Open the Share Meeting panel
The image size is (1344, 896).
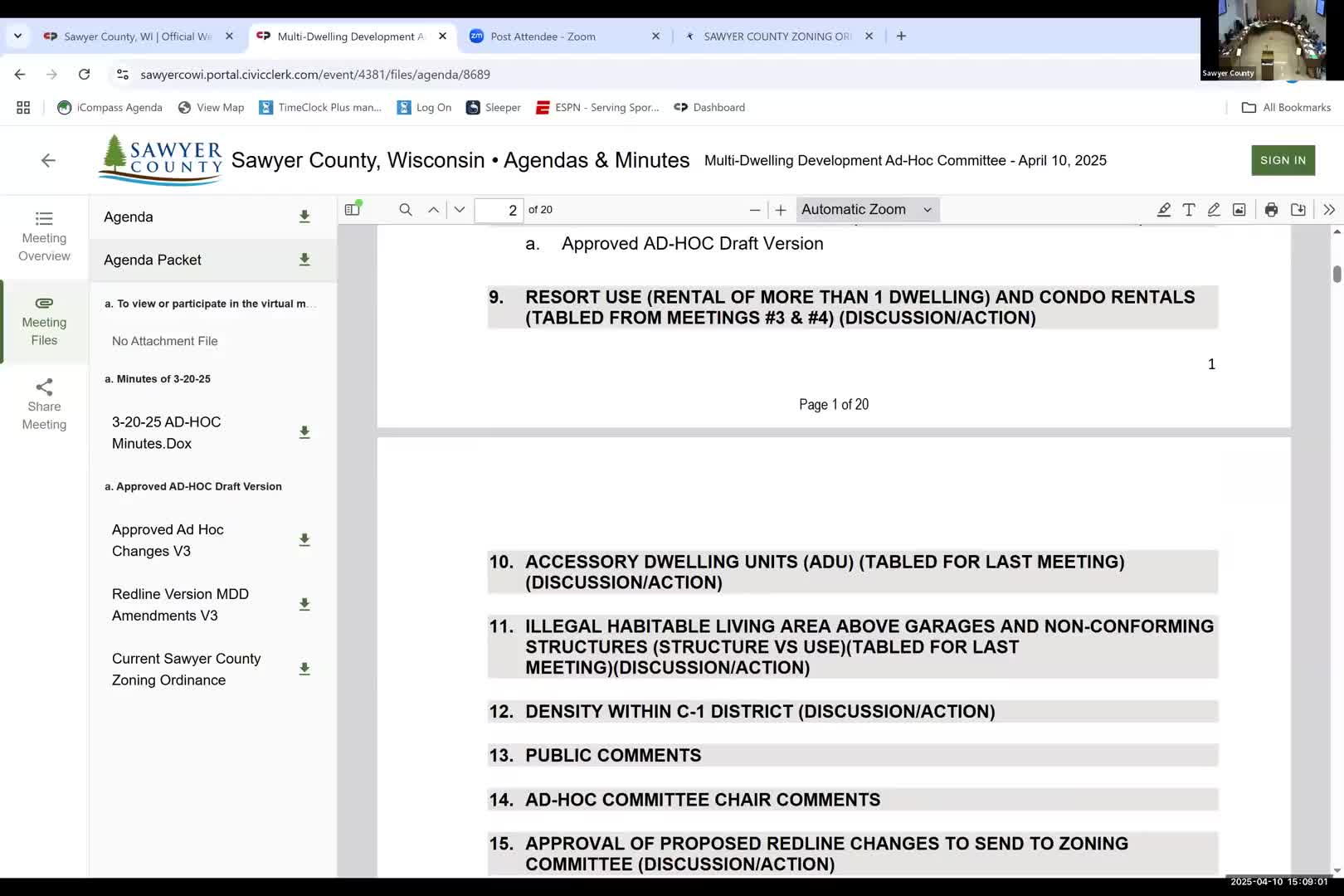[44, 404]
